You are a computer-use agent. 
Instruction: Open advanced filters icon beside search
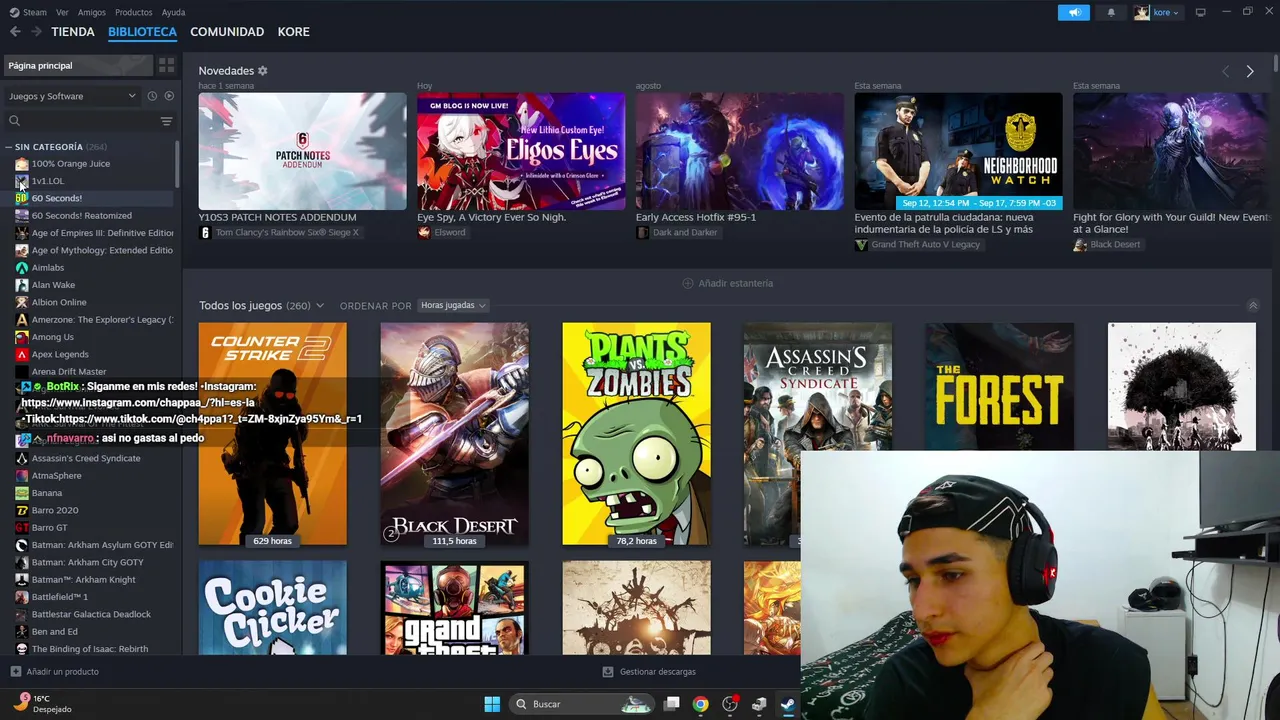pyautogui.click(x=167, y=121)
